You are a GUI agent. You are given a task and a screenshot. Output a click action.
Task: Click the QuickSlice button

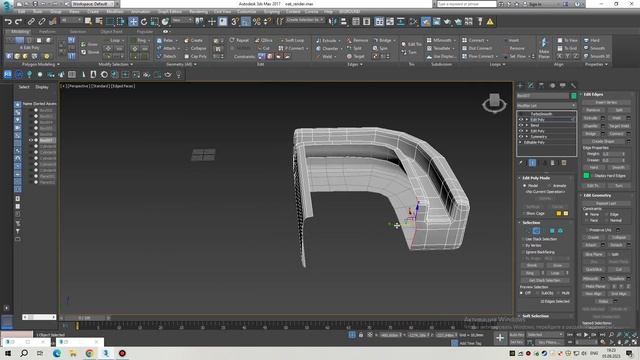coord(594,269)
